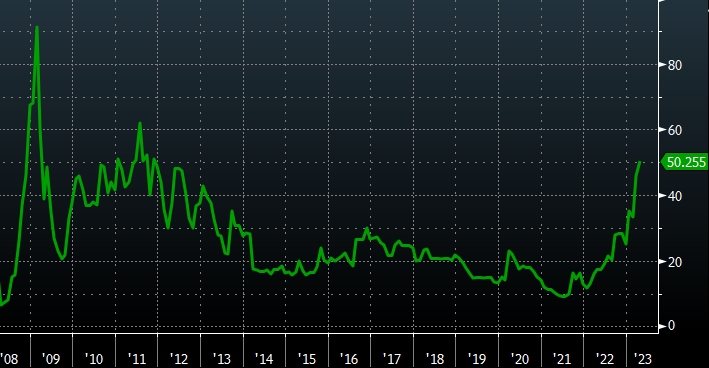Click the '16 year axis label
The width and height of the screenshot is (709, 368).
click(349, 359)
